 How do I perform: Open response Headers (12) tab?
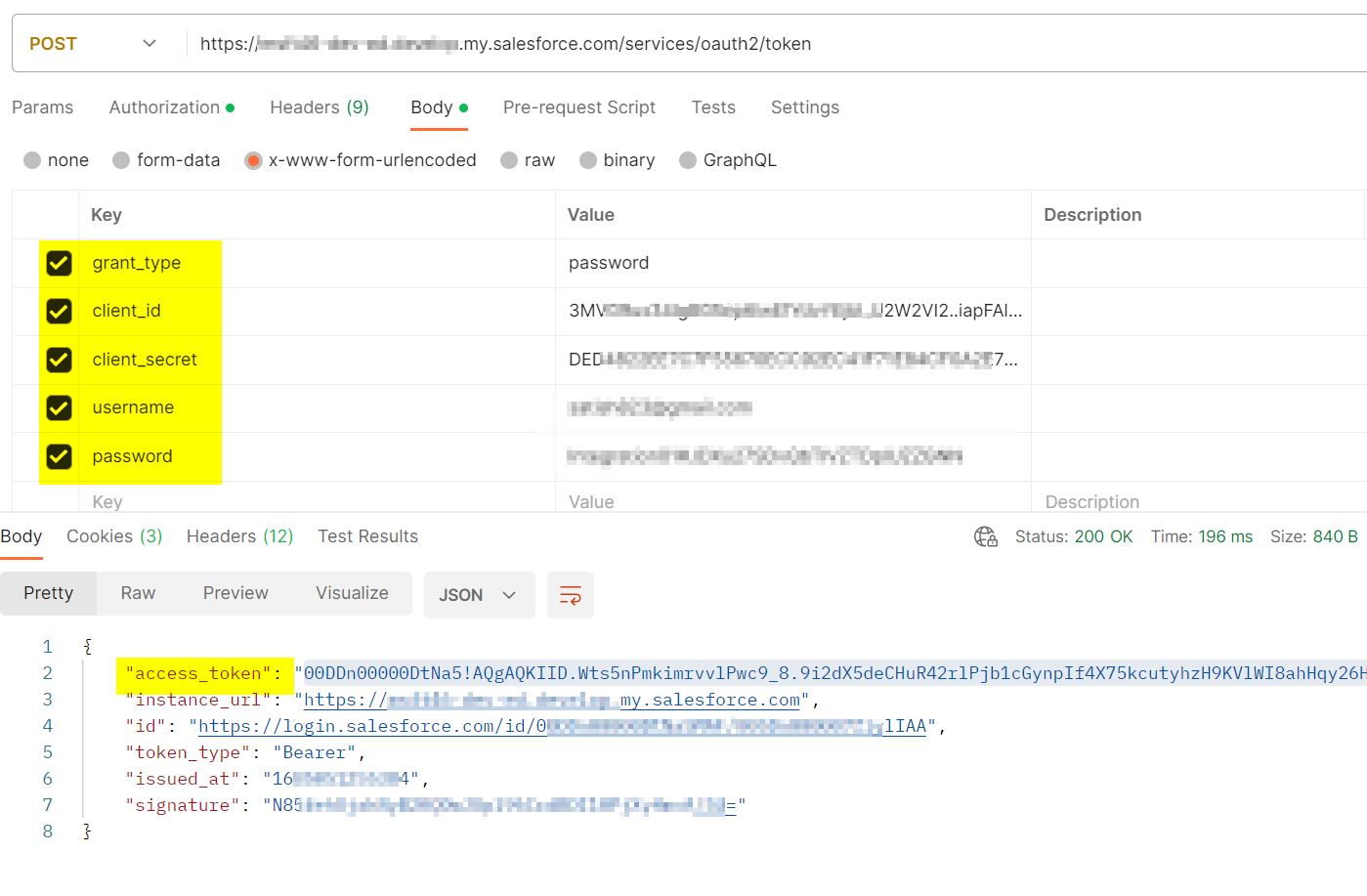click(240, 536)
